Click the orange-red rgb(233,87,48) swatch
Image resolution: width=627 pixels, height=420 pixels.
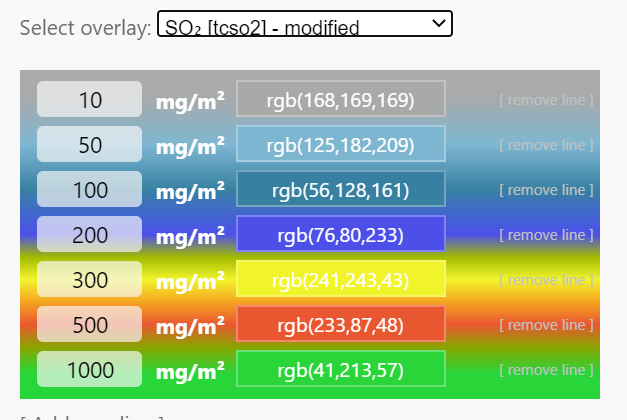(x=340, y=325)
